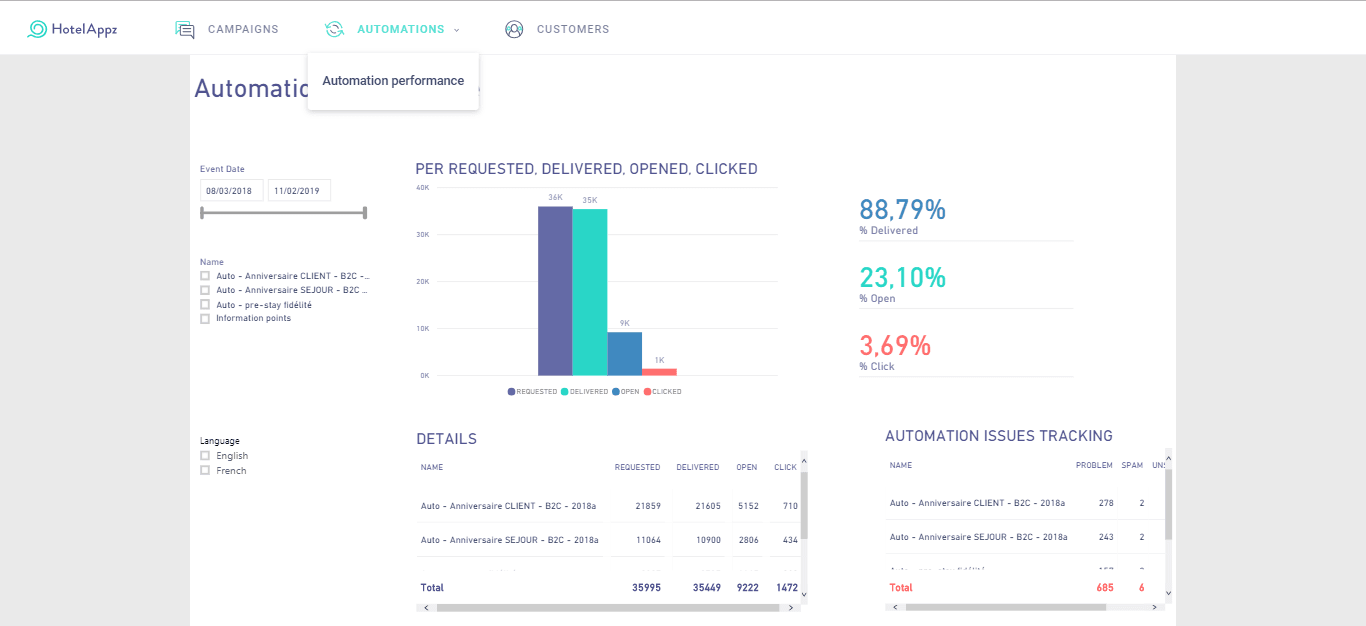1366x626 pixels.
Task: Click the Campaigns chat icon
Action: (x=185, y=29)
